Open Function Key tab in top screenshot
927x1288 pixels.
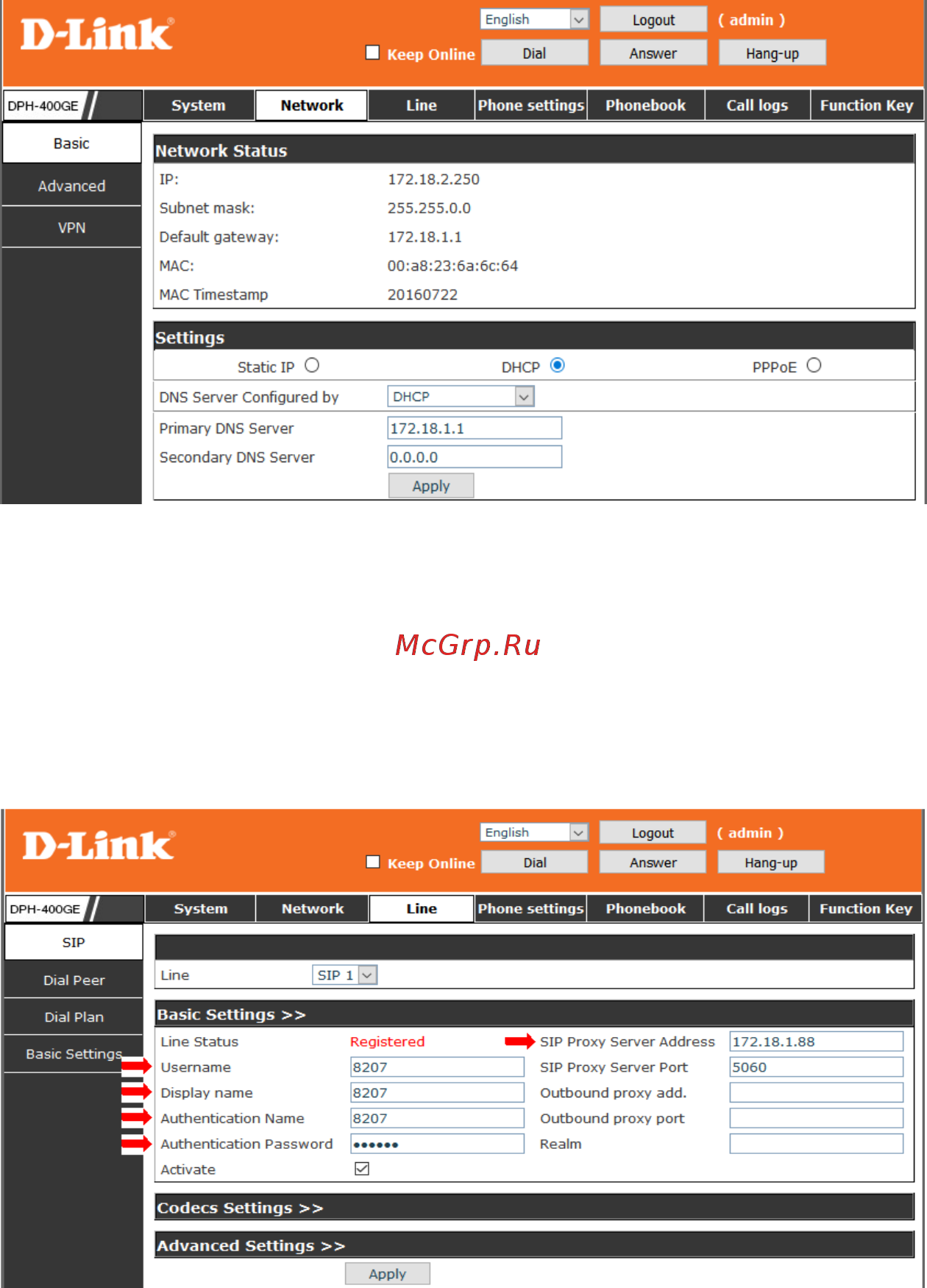coord(867,105)
